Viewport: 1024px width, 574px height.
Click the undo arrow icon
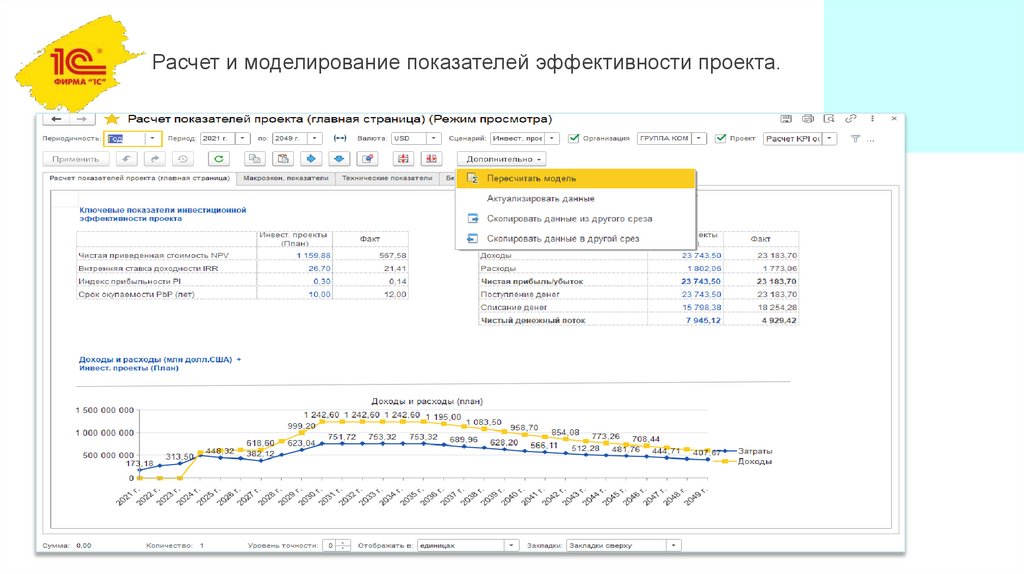tap(126, 159)
